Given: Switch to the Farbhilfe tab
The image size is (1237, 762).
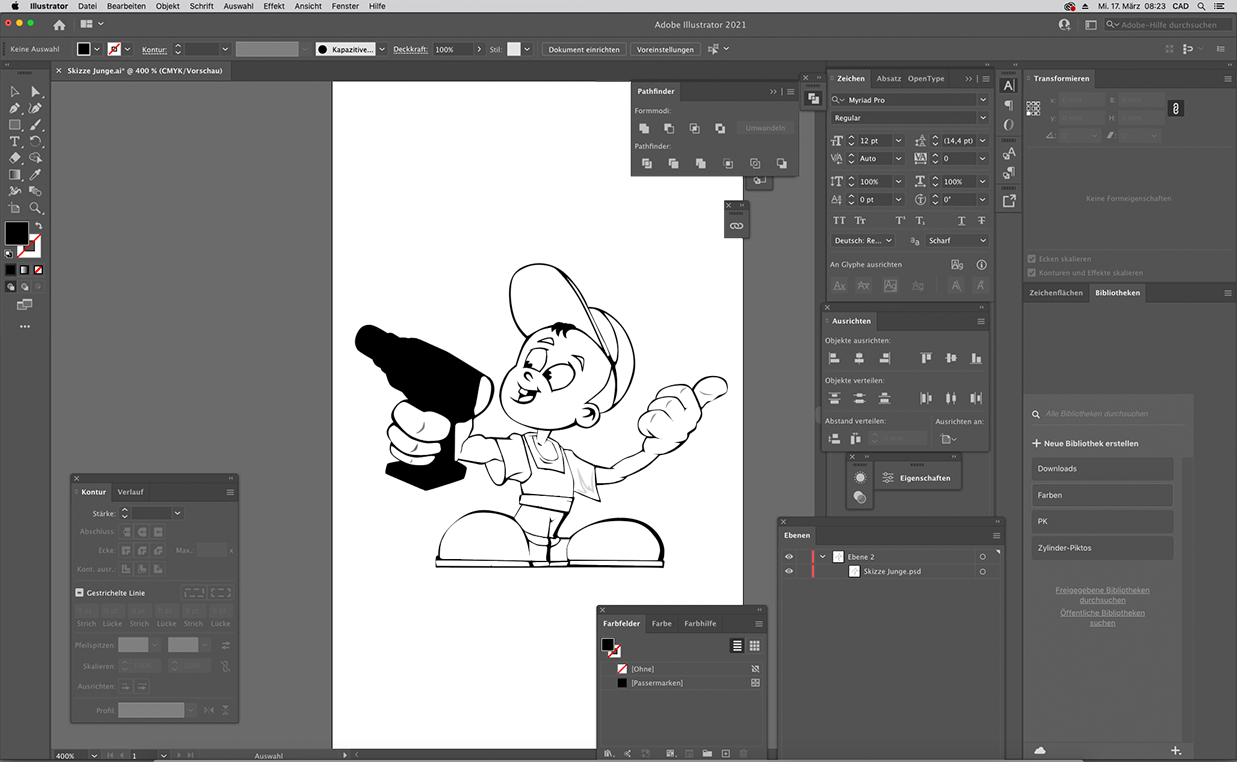Looking at the screenshot, I should [x=700, y=624].
